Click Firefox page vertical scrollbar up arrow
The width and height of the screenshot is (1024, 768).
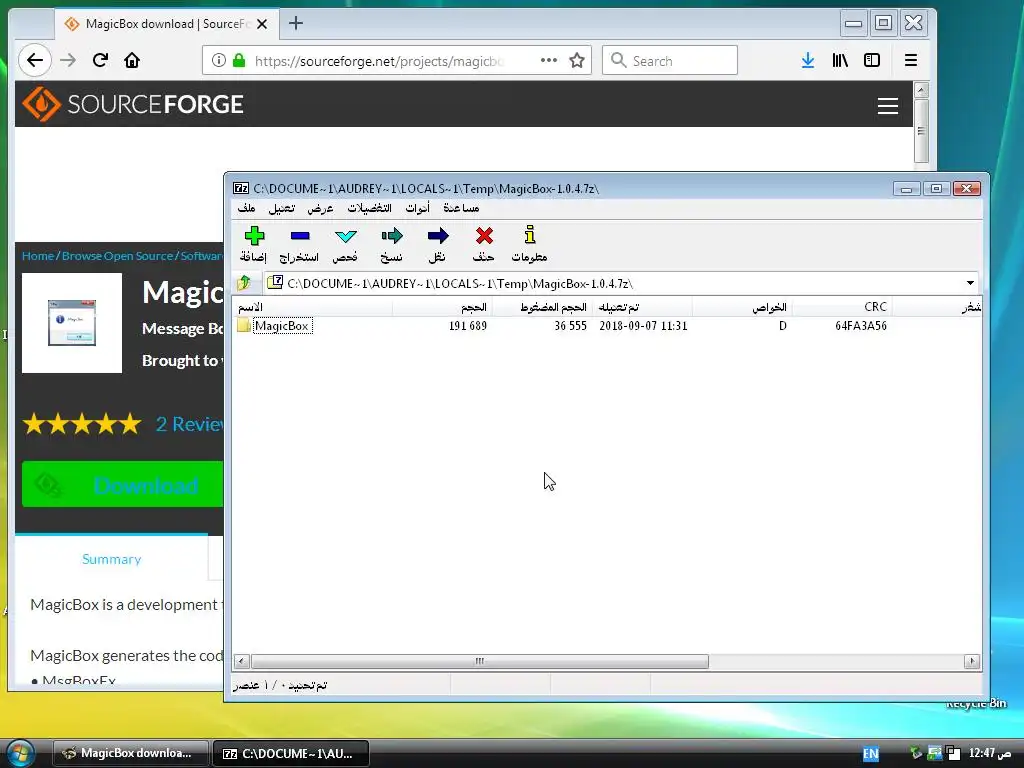[x=921, y=89]
